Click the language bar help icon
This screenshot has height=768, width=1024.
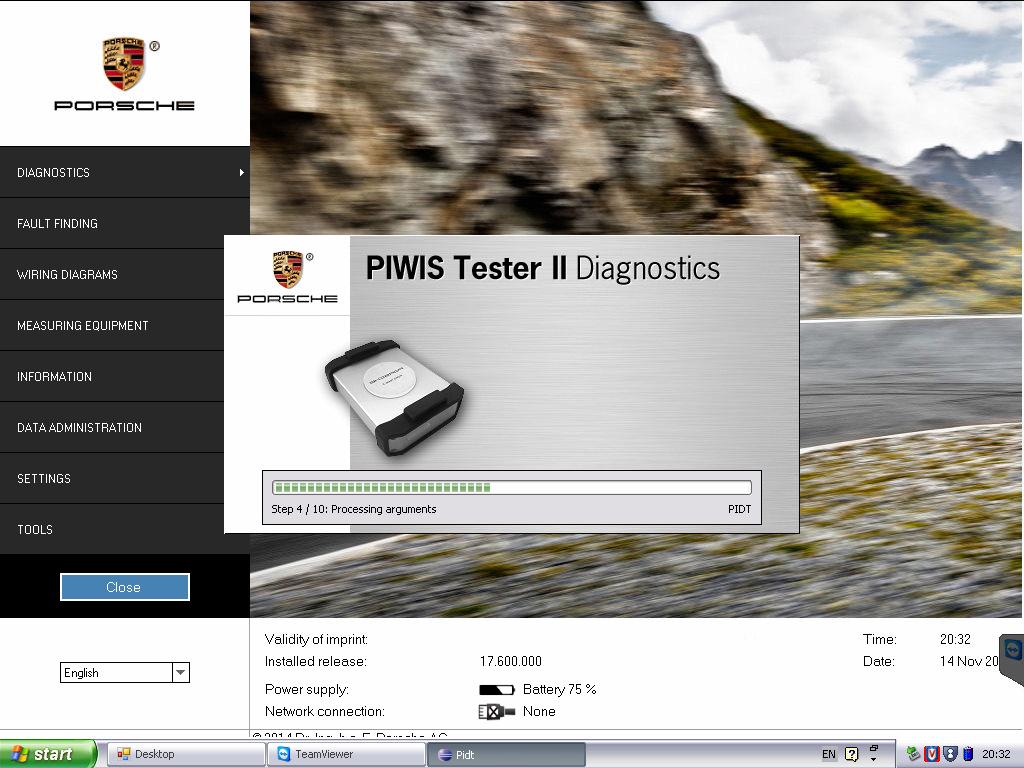coord(852,754)
